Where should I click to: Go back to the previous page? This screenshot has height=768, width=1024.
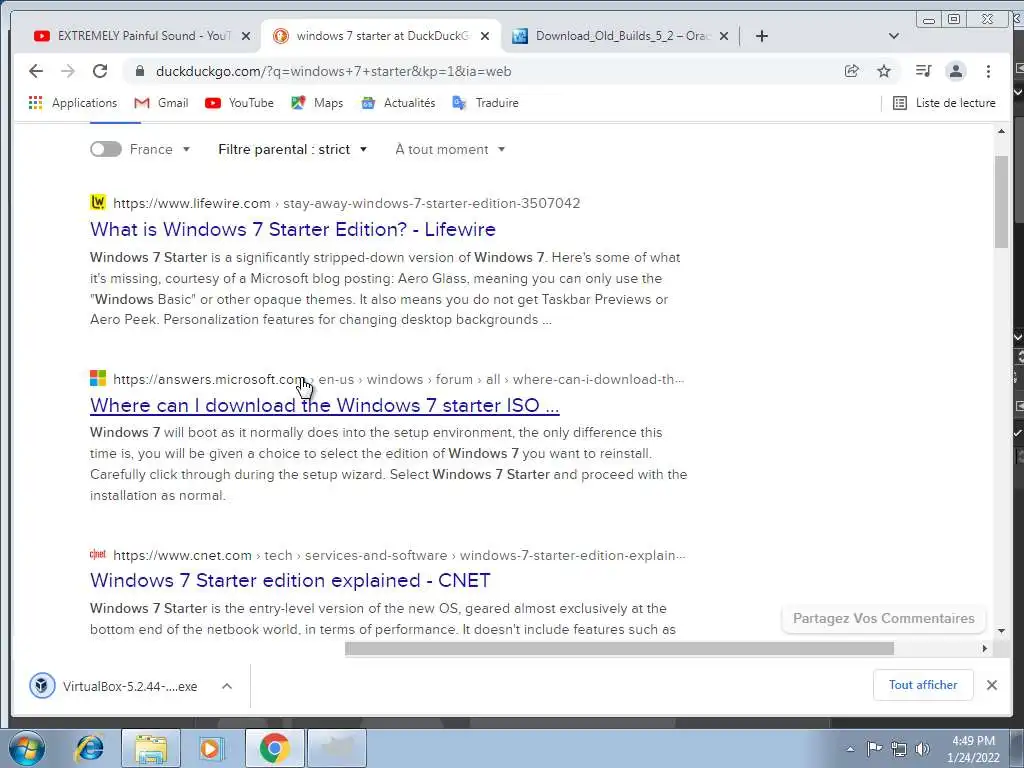36,71
